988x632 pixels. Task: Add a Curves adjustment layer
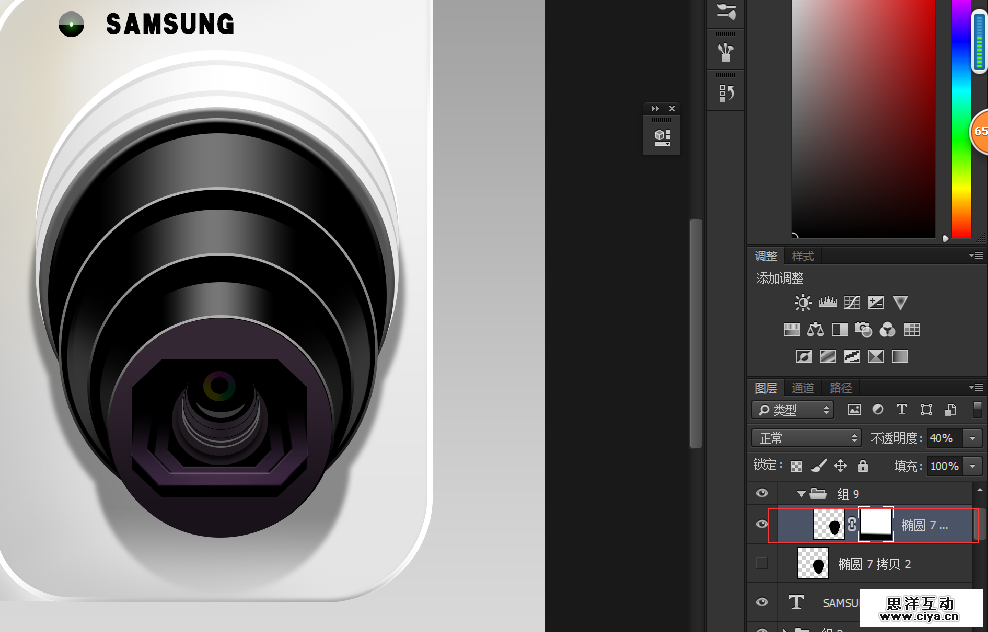click(852, 303)
